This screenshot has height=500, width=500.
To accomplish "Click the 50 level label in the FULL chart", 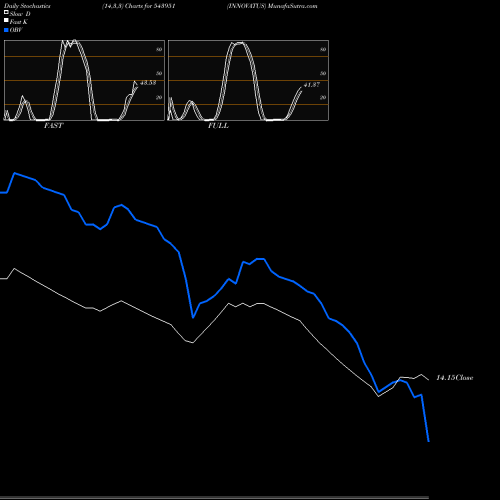I will [x=323, y=73].
